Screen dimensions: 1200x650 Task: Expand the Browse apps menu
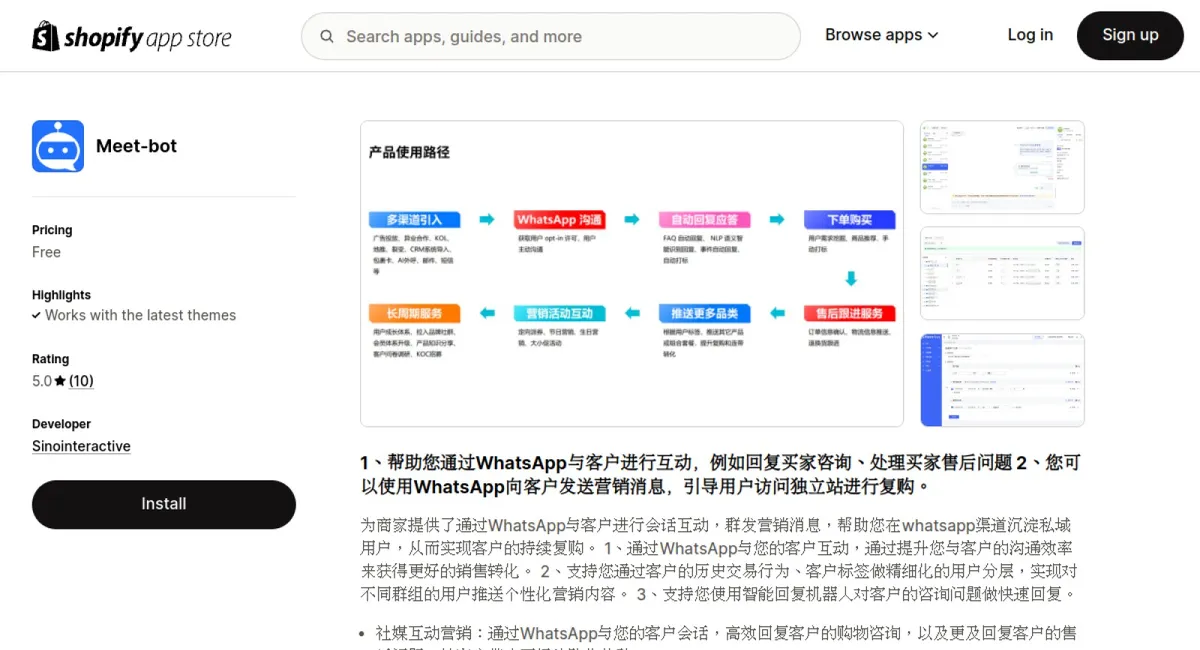pos(882,35)
